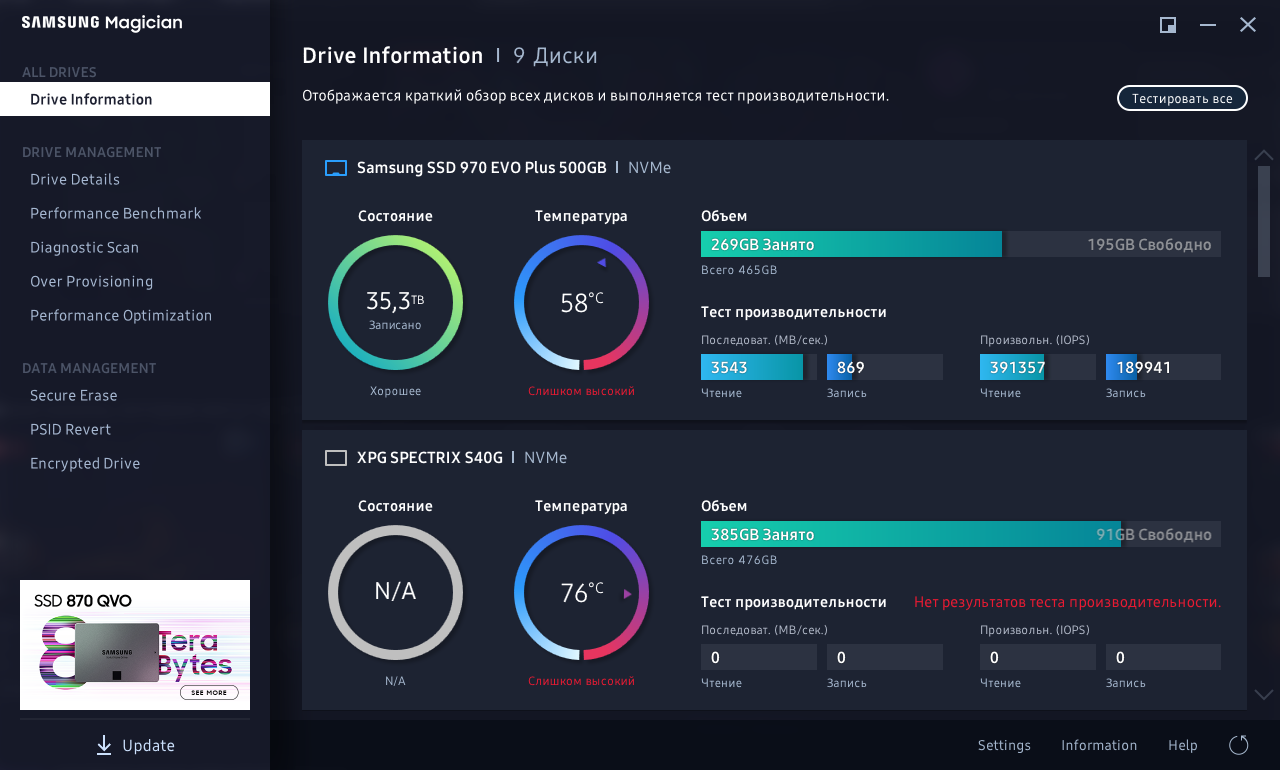Click the compact mode window icon

1168,25
